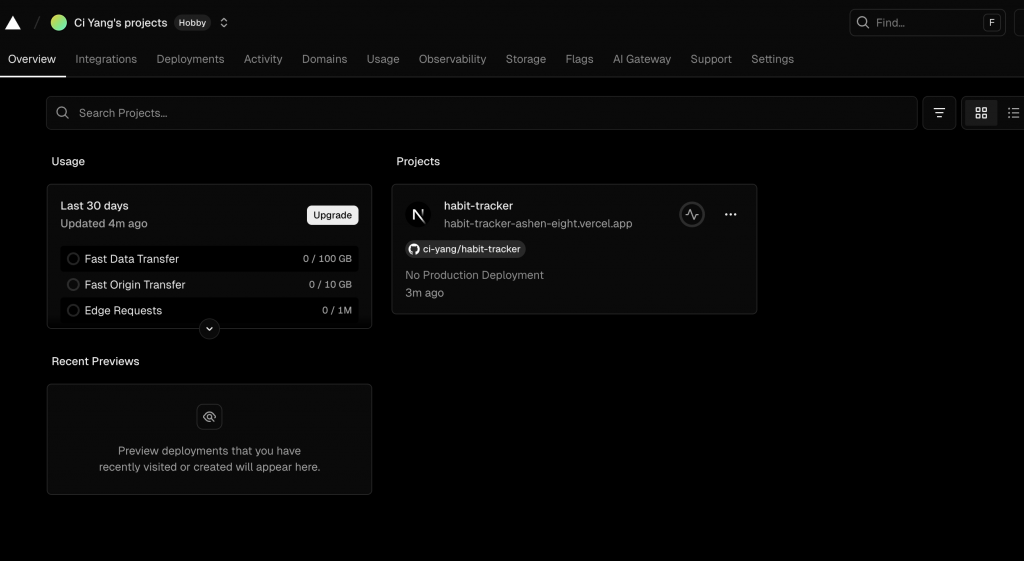Select the Edge Requests usage row
This screenshot has width=1024, height=561.
[x=209, y=310]
